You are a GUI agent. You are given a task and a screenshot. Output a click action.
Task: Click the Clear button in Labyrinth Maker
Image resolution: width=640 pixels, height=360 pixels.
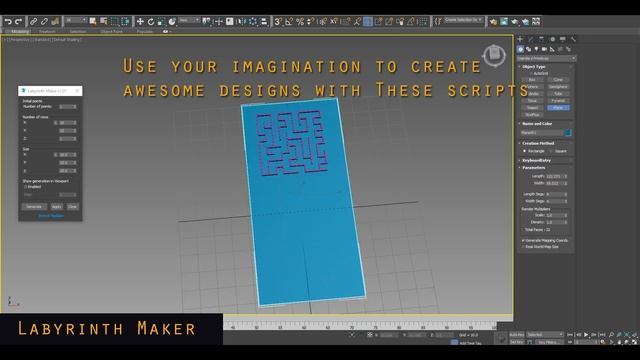click(x=72, y=207)
